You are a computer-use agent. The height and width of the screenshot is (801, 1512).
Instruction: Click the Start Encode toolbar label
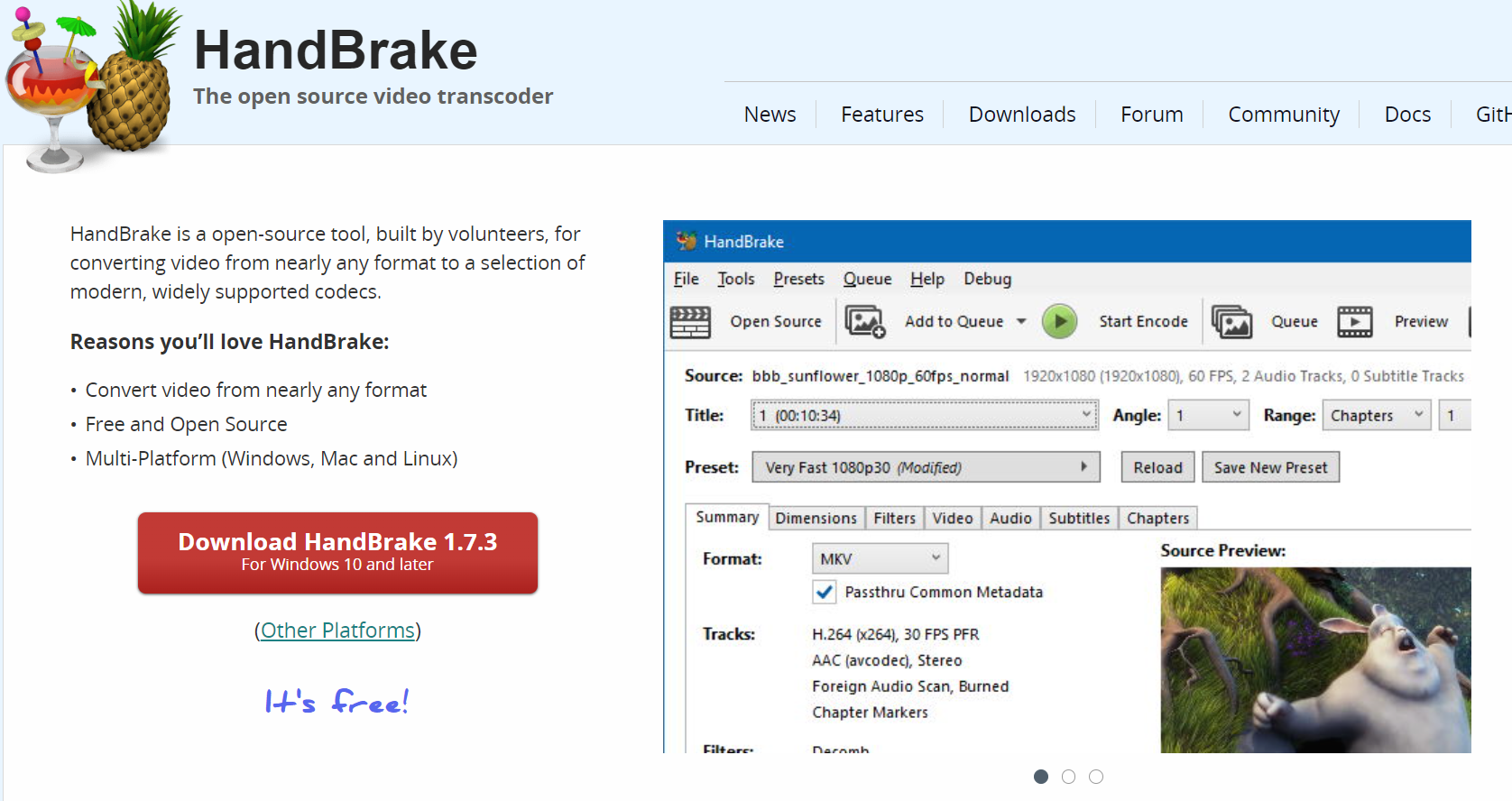pyautogui.click(x=1143, y=321)
